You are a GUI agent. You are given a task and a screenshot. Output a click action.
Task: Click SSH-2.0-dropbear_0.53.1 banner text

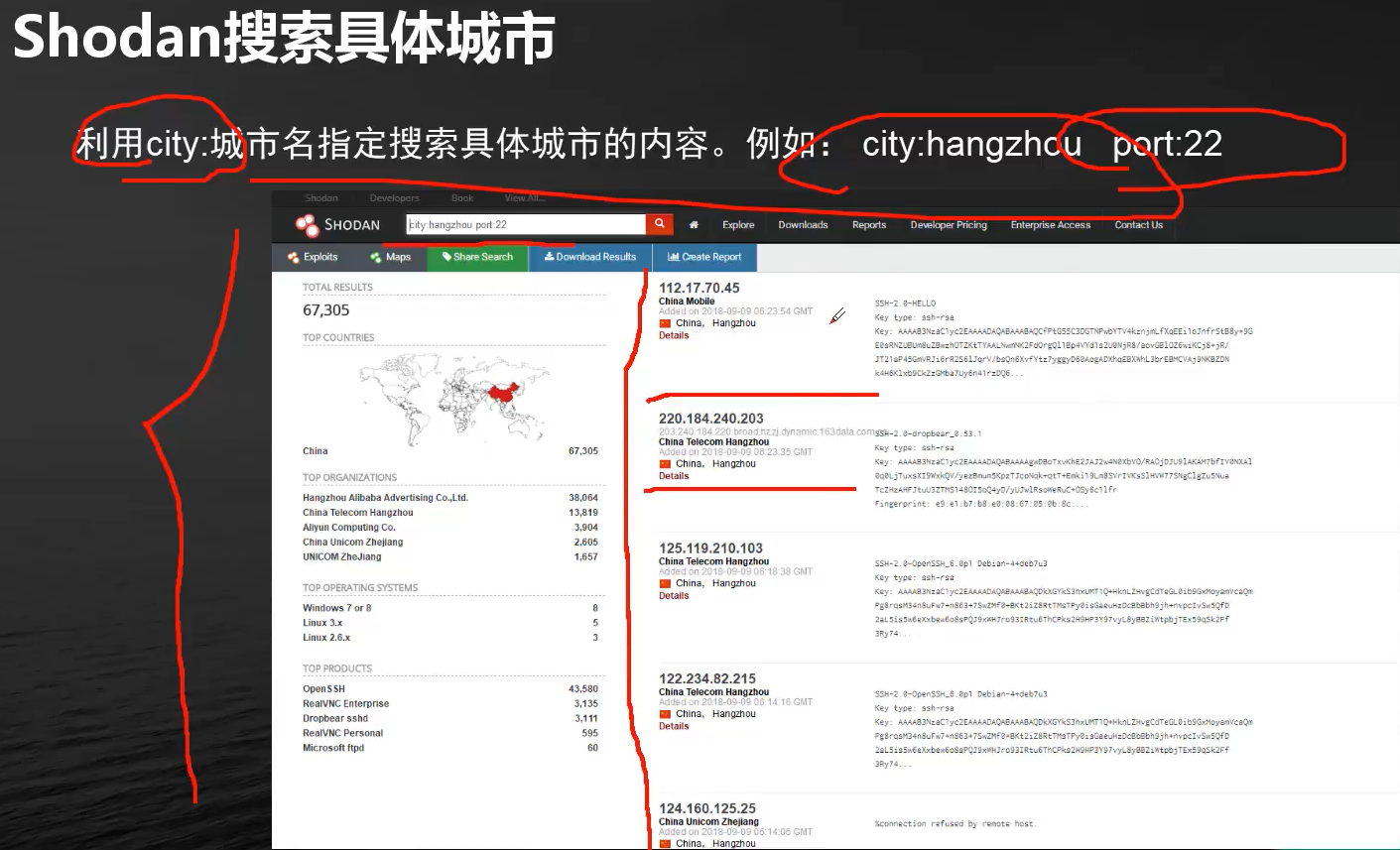[928, 433]
